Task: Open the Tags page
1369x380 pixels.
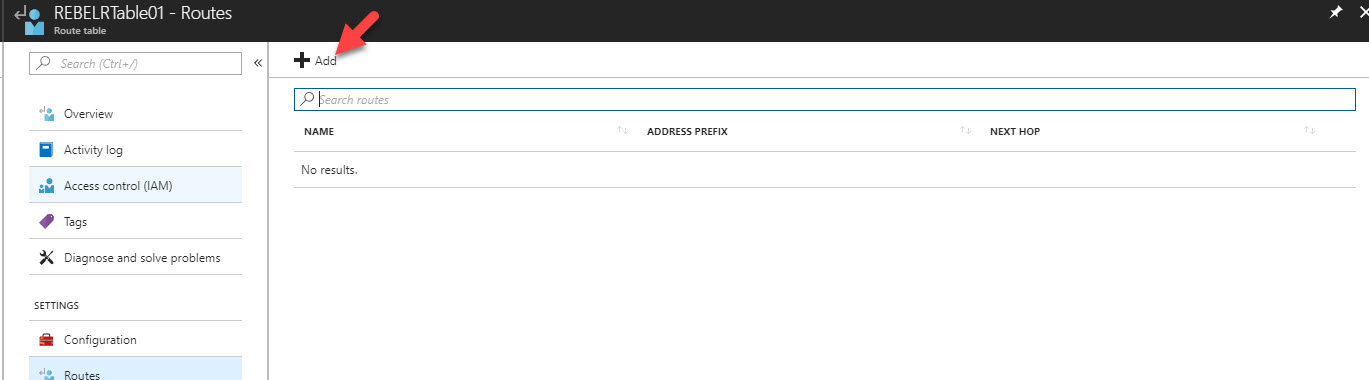Action: click(136, 222)
